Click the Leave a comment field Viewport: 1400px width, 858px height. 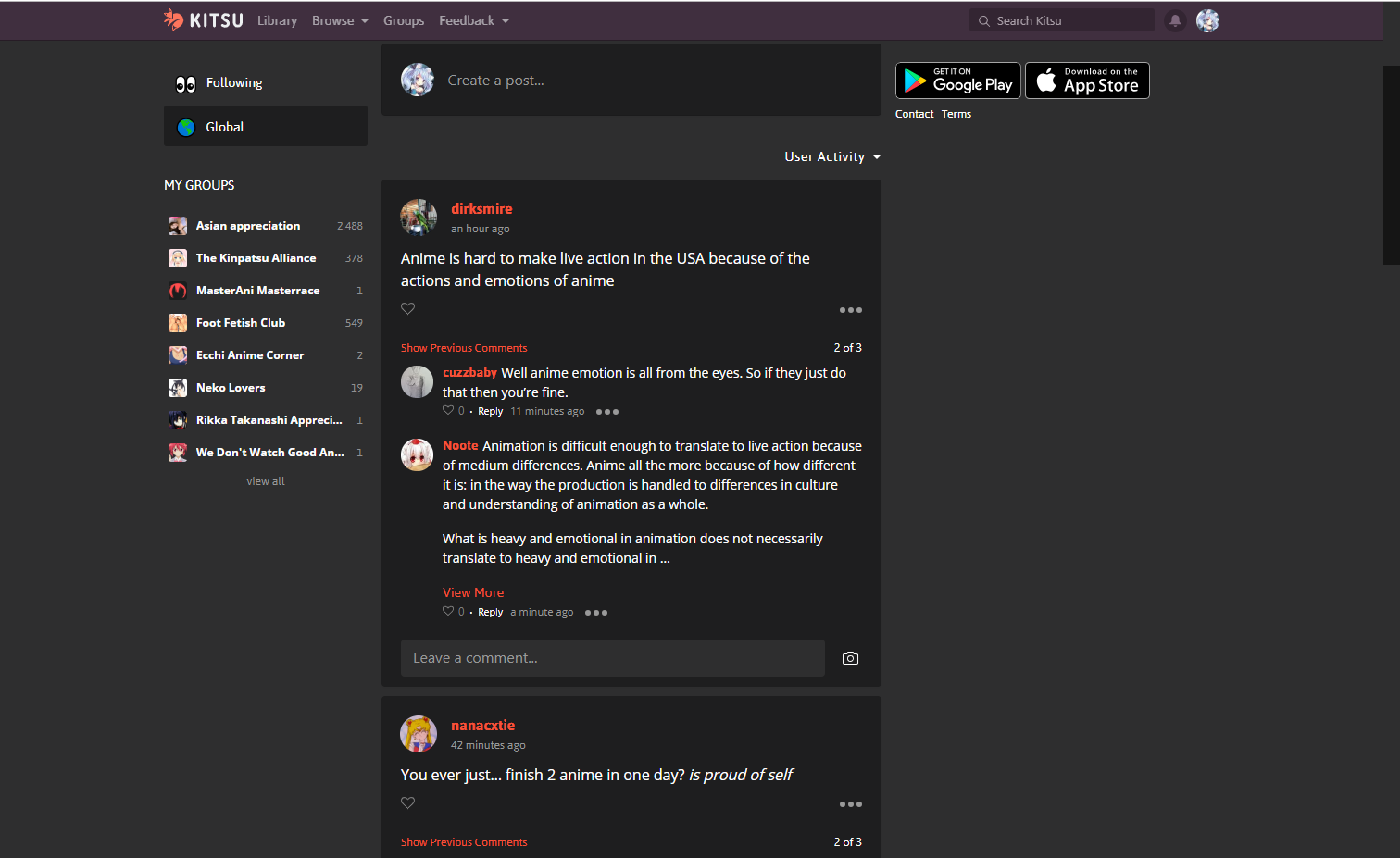pyautogui.click(x=612, y=657)
